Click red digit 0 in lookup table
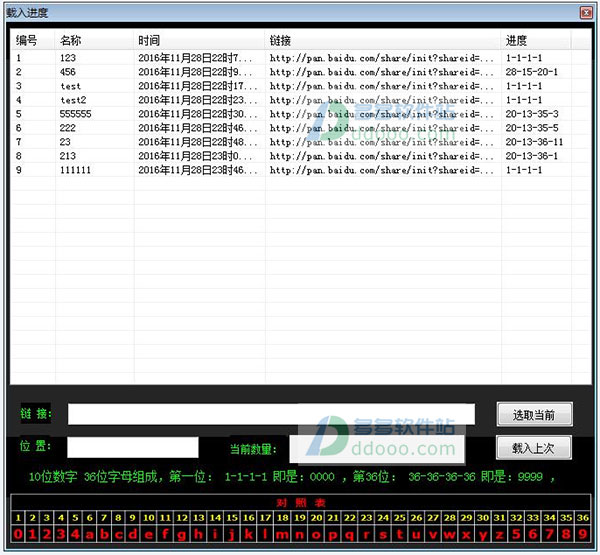The height and width of the screenshot is (555, 600). click(x=18, y=534)
